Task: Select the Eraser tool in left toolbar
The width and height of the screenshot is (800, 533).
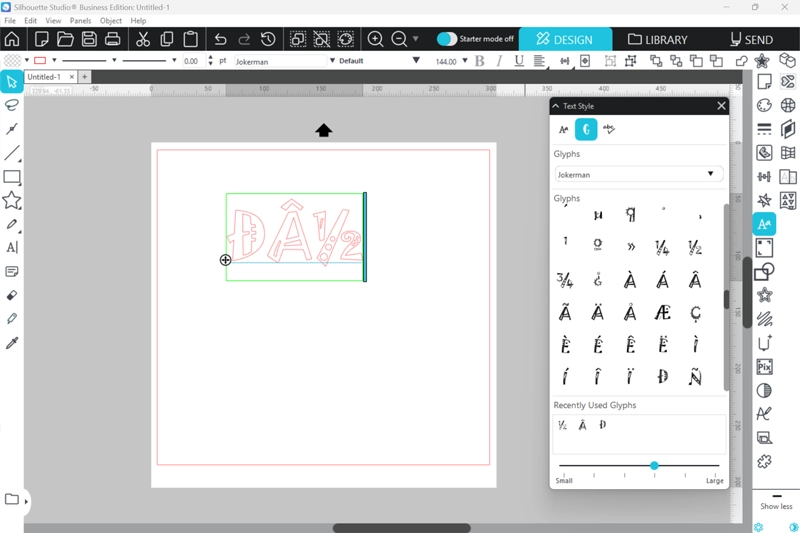Action: pos(12,295)
